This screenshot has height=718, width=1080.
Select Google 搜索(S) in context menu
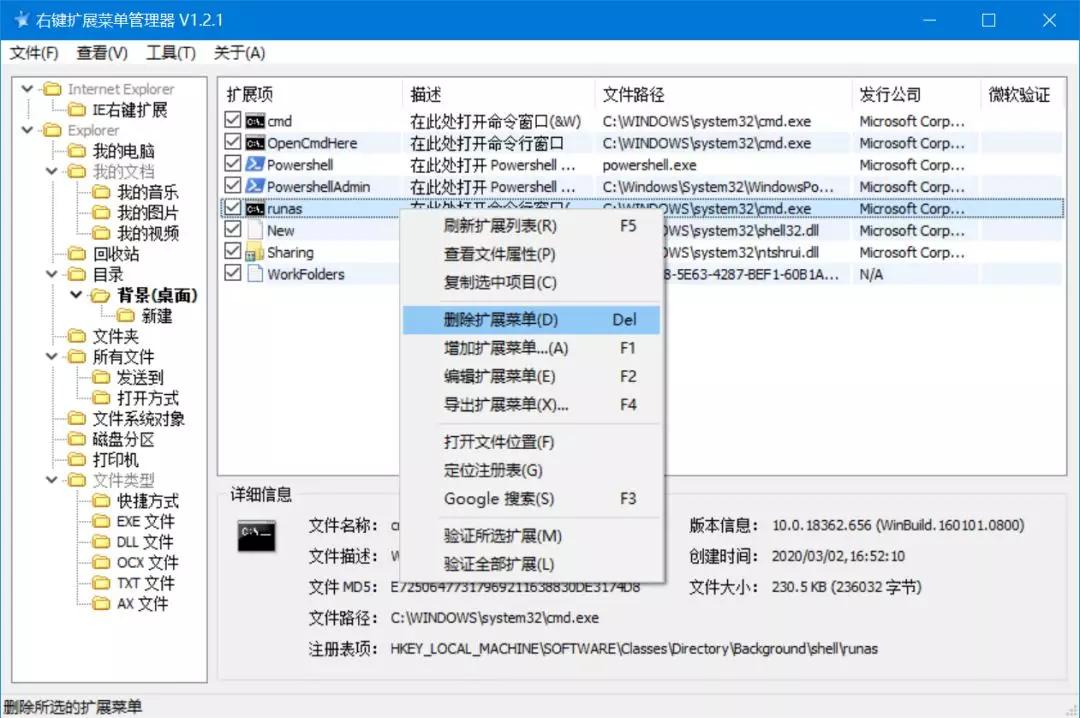(x=499, y=499)
